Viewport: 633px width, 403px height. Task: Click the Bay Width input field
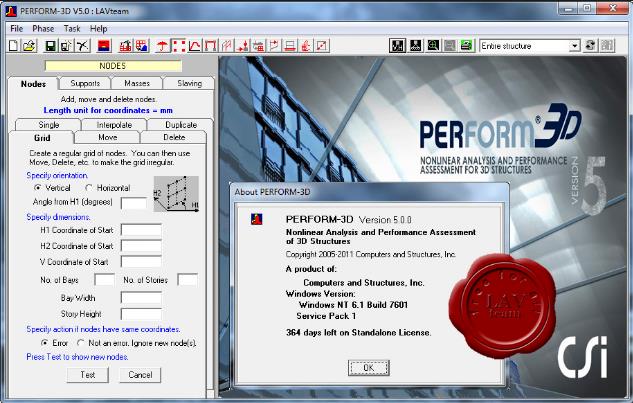point(140,298)
